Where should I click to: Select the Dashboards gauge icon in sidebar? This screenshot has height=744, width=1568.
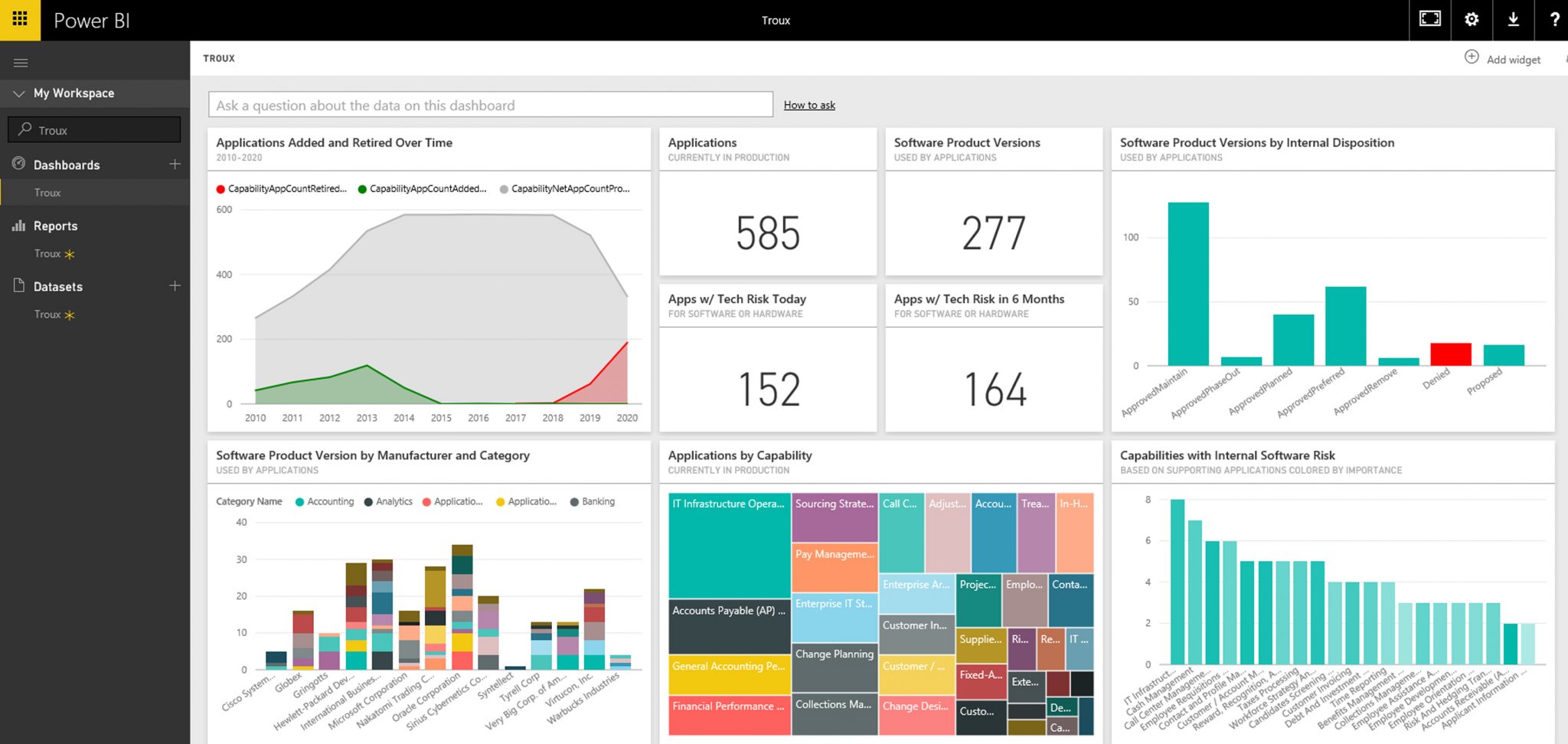(x=17, y=163)
